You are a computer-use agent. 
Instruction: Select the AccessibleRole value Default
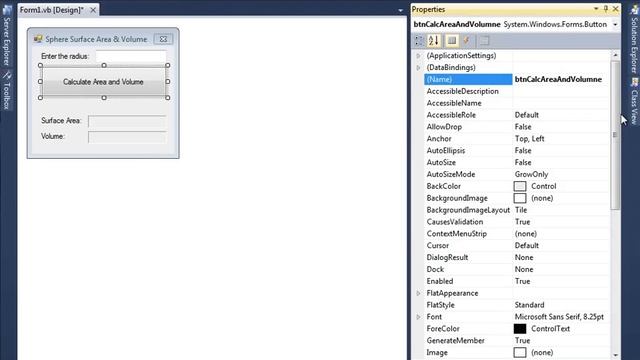pos(527,115)
